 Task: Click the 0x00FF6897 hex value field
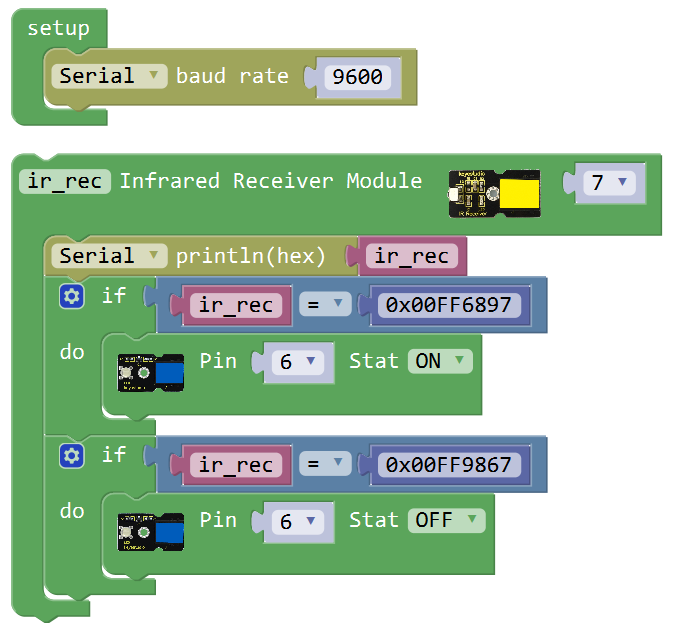pyautogui.click(x=448, y=305)
